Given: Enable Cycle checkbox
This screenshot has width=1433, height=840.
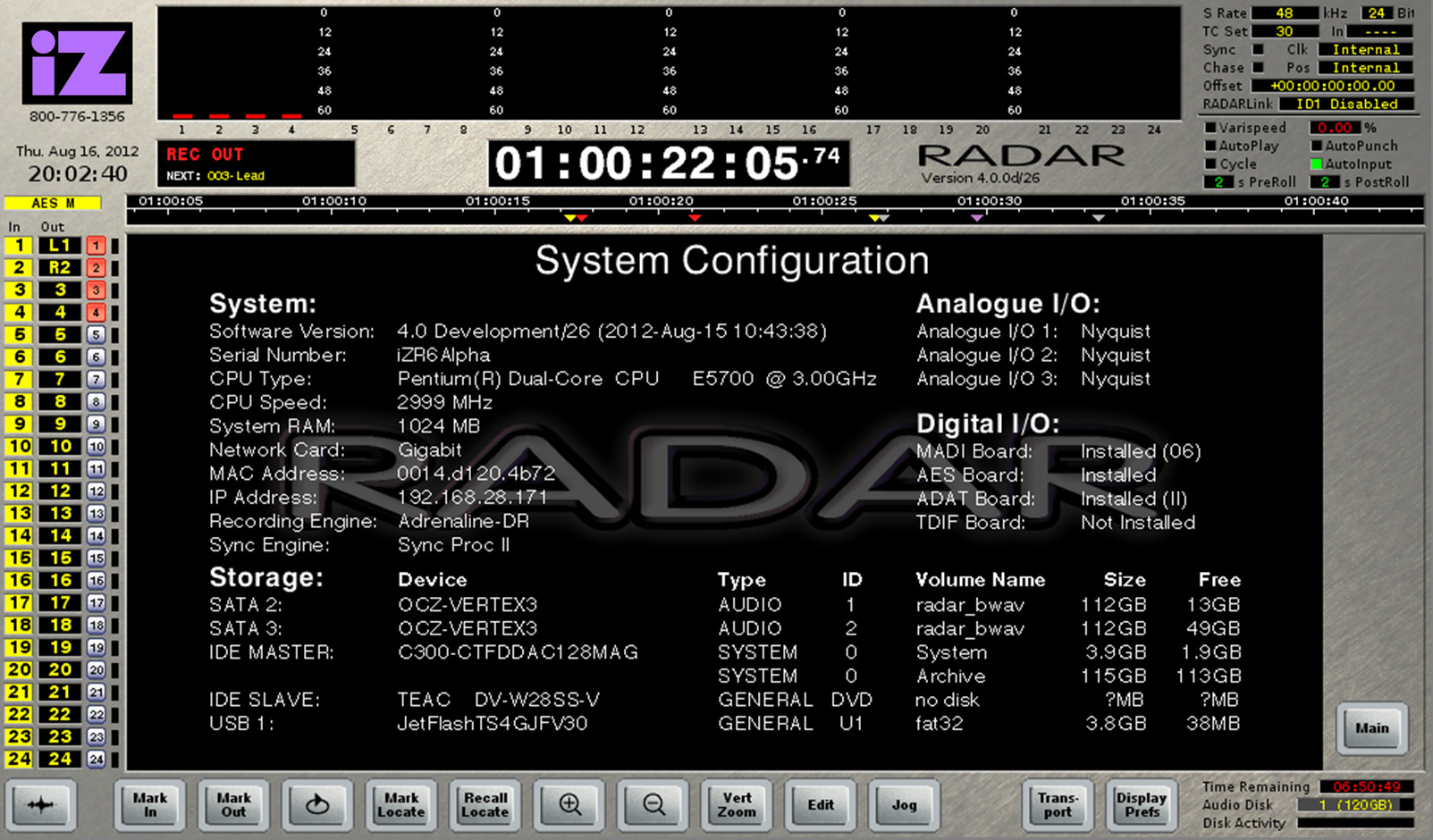Looking at the screenshot, I should 1210,164.
